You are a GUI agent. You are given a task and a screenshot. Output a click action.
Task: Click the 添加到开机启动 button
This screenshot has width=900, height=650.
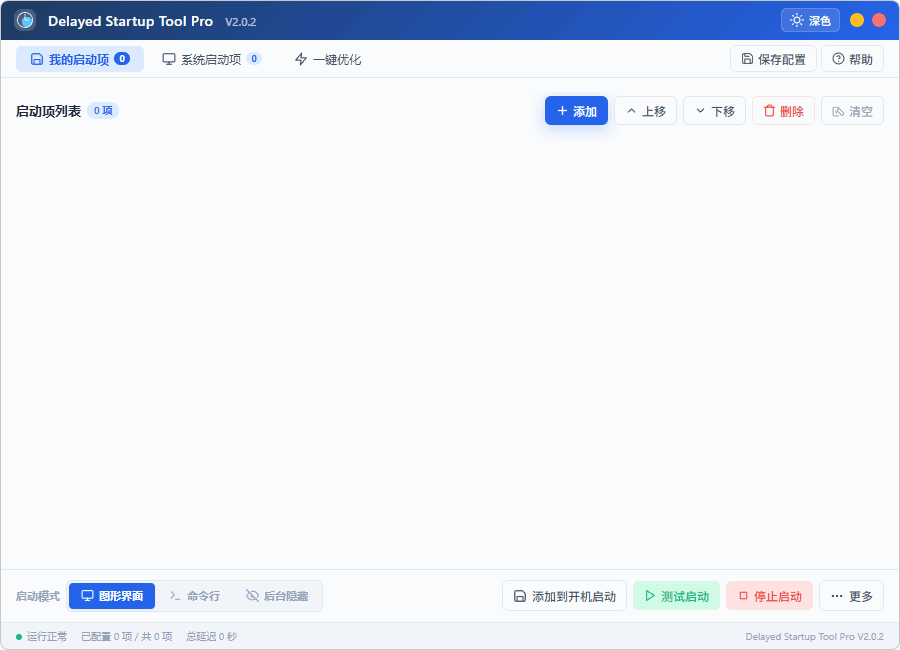[x=564, y=596]
